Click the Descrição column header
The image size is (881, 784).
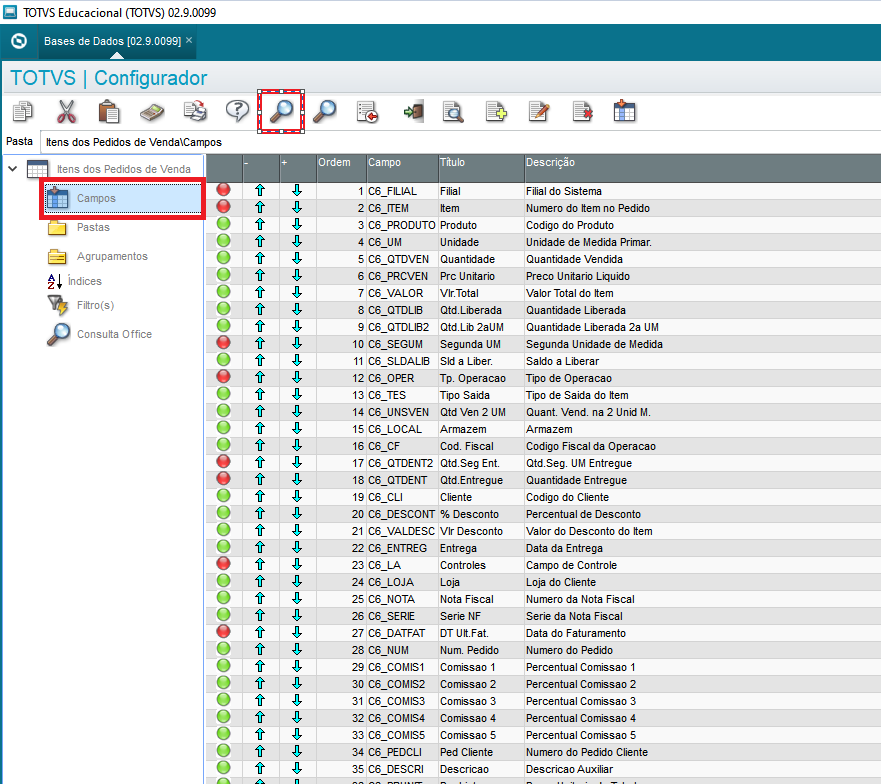(x=702, y=168)
